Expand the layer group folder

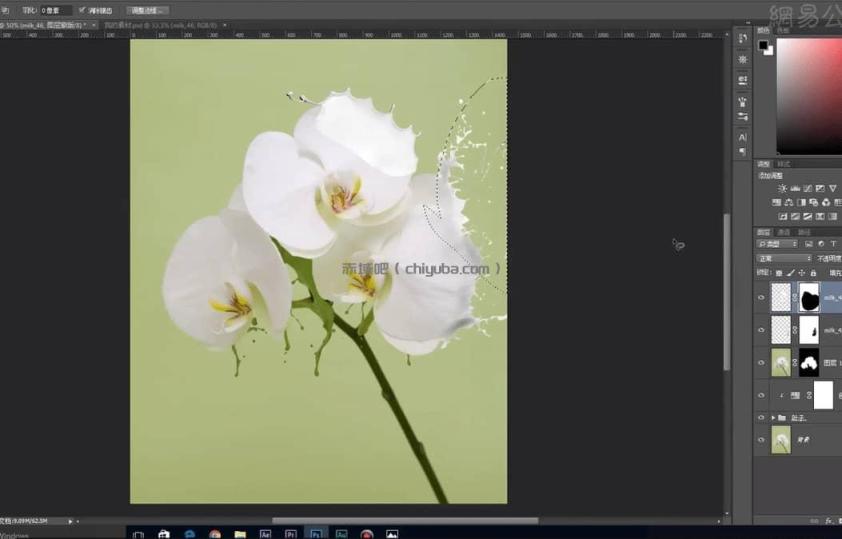click(773, 418)
